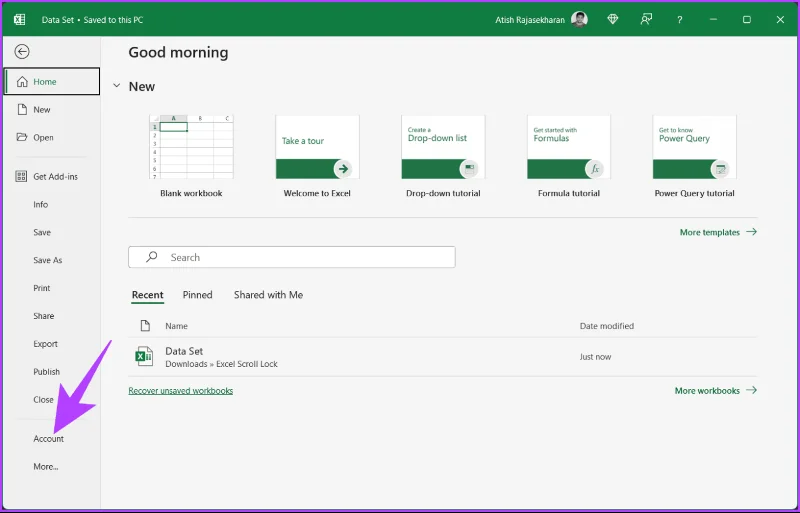Click the feedback person icon in title bar

tap(646, 19)
